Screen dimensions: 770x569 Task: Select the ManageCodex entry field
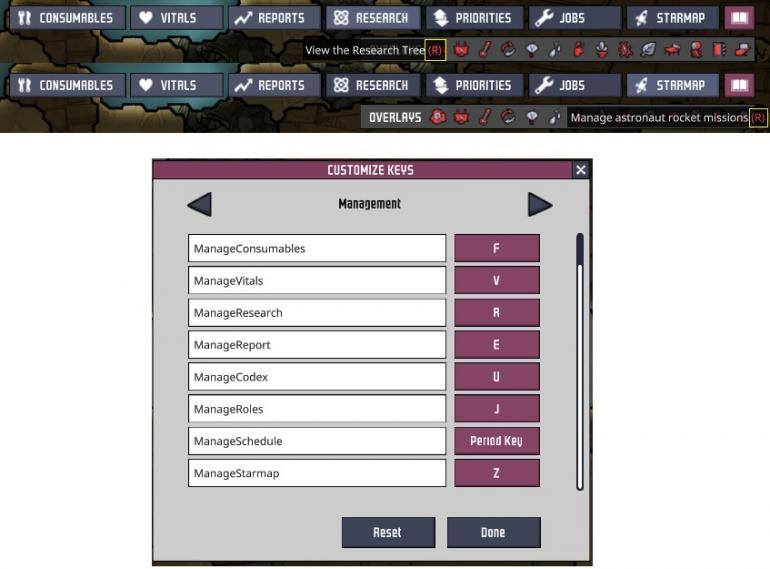[317, 377]
